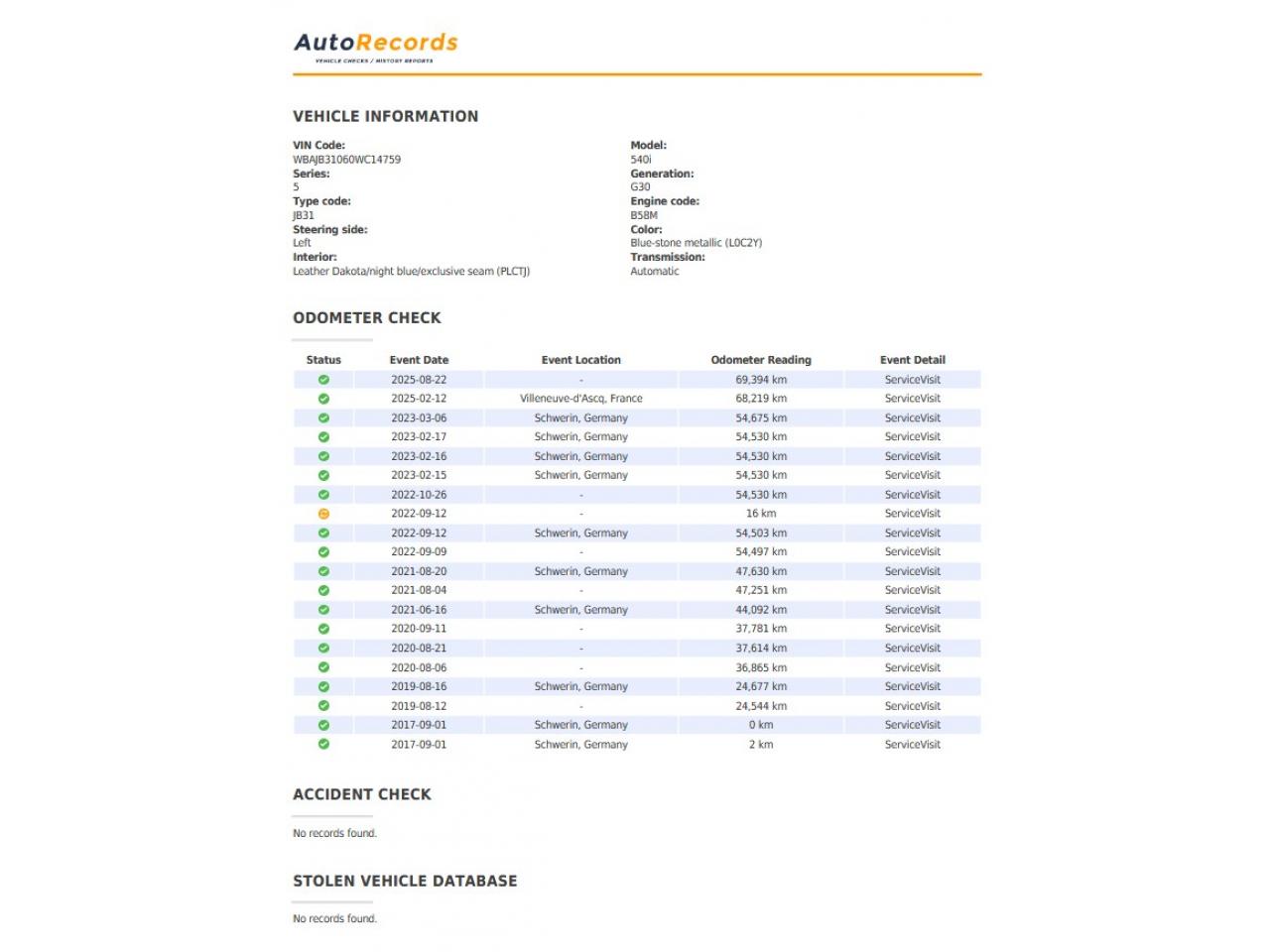
Task: Click the Odometer Reading column header
Action: (x=761, y=360)
